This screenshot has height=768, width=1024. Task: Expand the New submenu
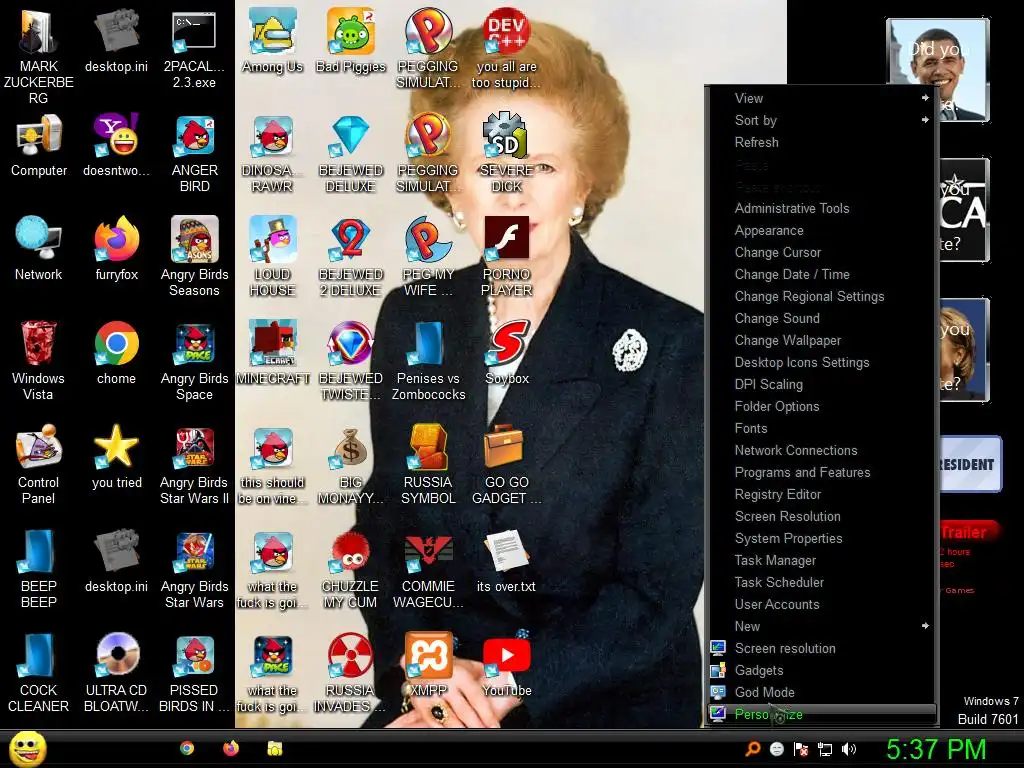click(x=822, y=626)
